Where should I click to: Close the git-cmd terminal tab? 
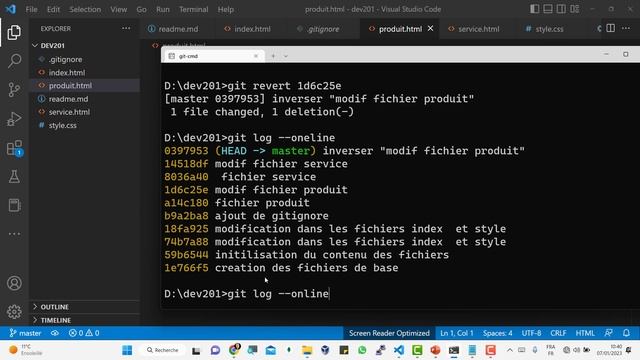click(x=256, y=56)
